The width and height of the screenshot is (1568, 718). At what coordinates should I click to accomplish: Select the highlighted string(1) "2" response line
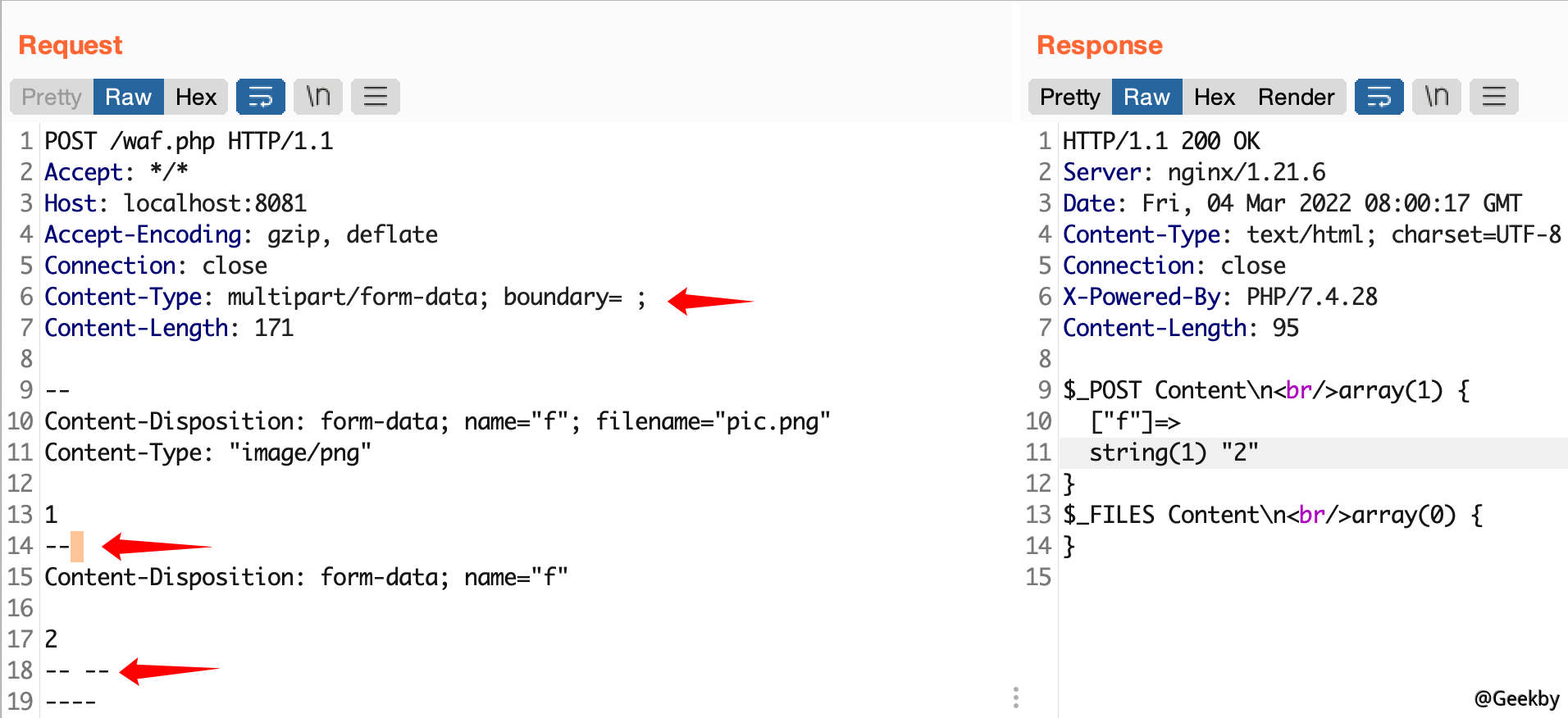tap(1173, 452)
